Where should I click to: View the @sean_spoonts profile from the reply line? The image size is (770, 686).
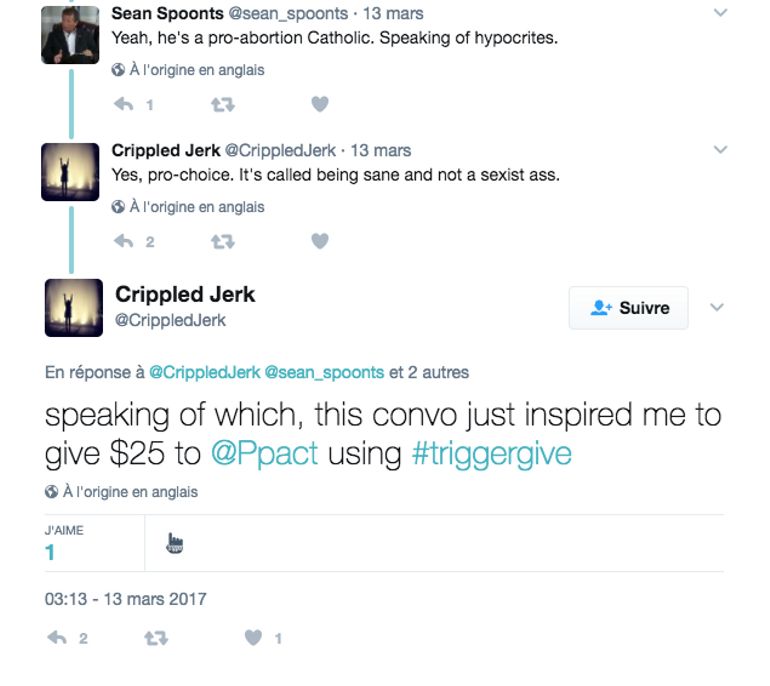click(324, 372)
